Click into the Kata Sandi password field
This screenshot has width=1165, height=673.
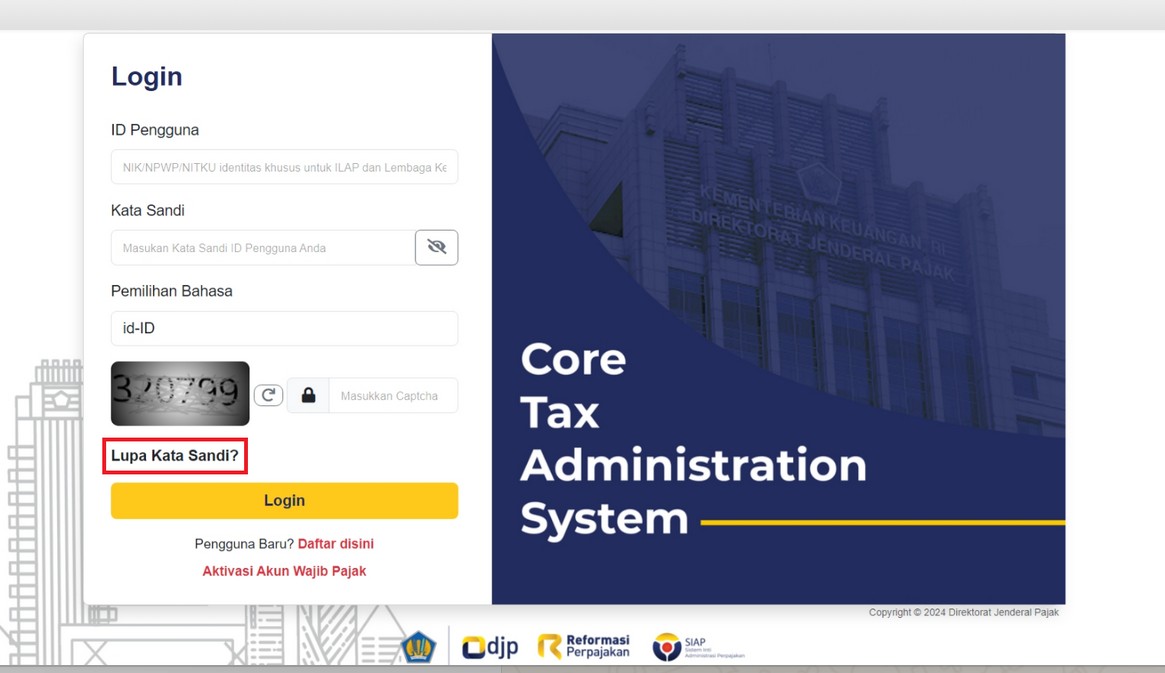[262, 247]
